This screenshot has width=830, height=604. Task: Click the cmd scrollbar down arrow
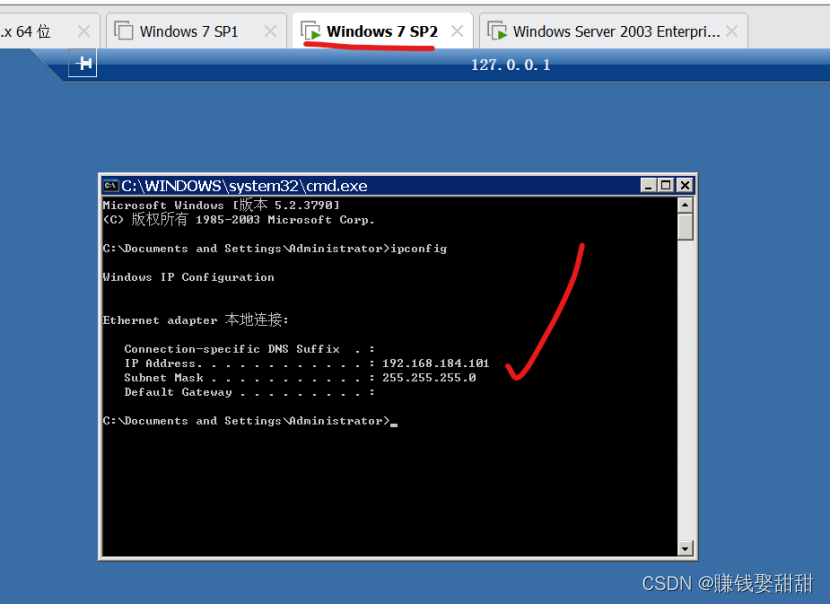click(x=685, y=548)
